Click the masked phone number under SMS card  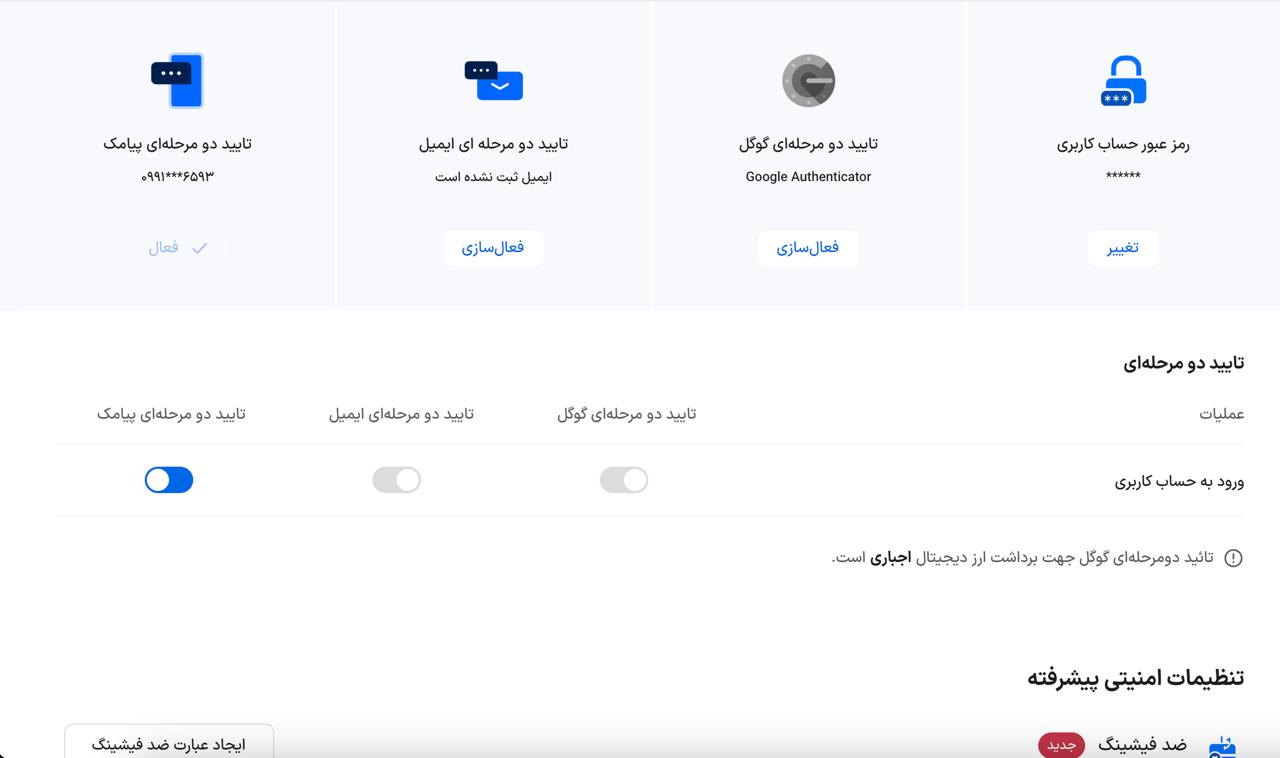pos(178,177)
